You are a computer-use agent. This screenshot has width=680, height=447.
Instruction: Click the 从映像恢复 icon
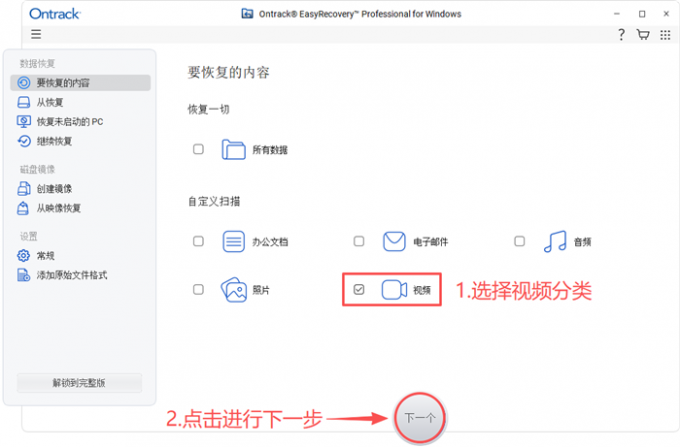click(23, 208)
